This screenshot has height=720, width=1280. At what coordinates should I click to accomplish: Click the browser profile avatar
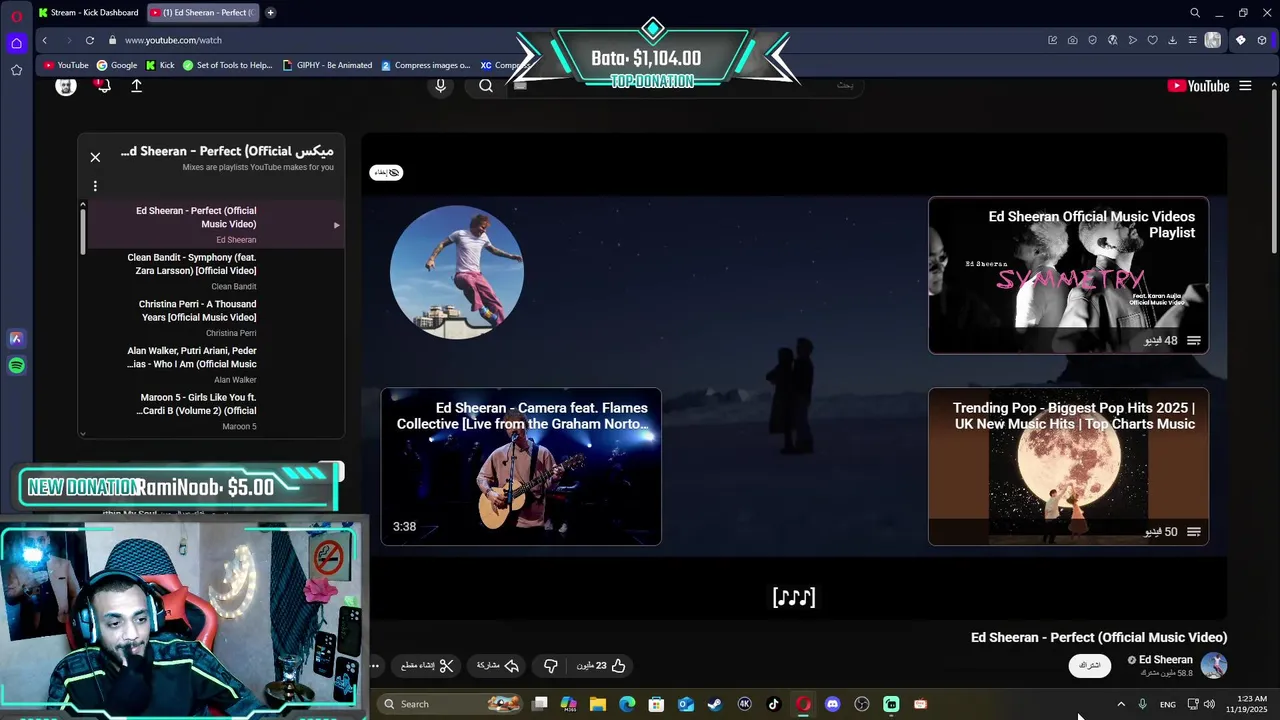click(x=1213, y=40)
